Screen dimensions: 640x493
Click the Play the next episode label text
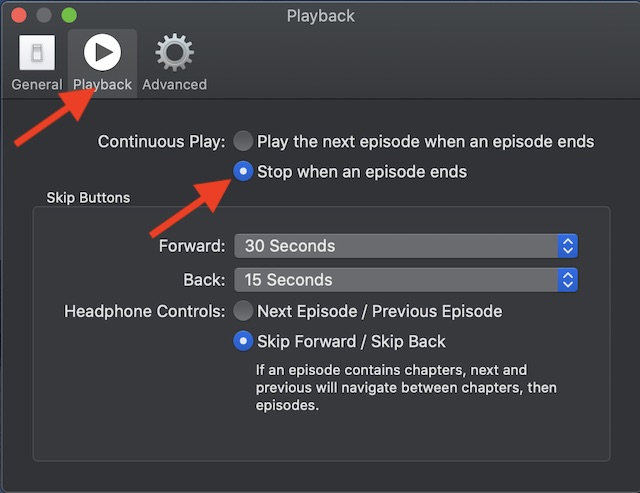tap(425, 142)
